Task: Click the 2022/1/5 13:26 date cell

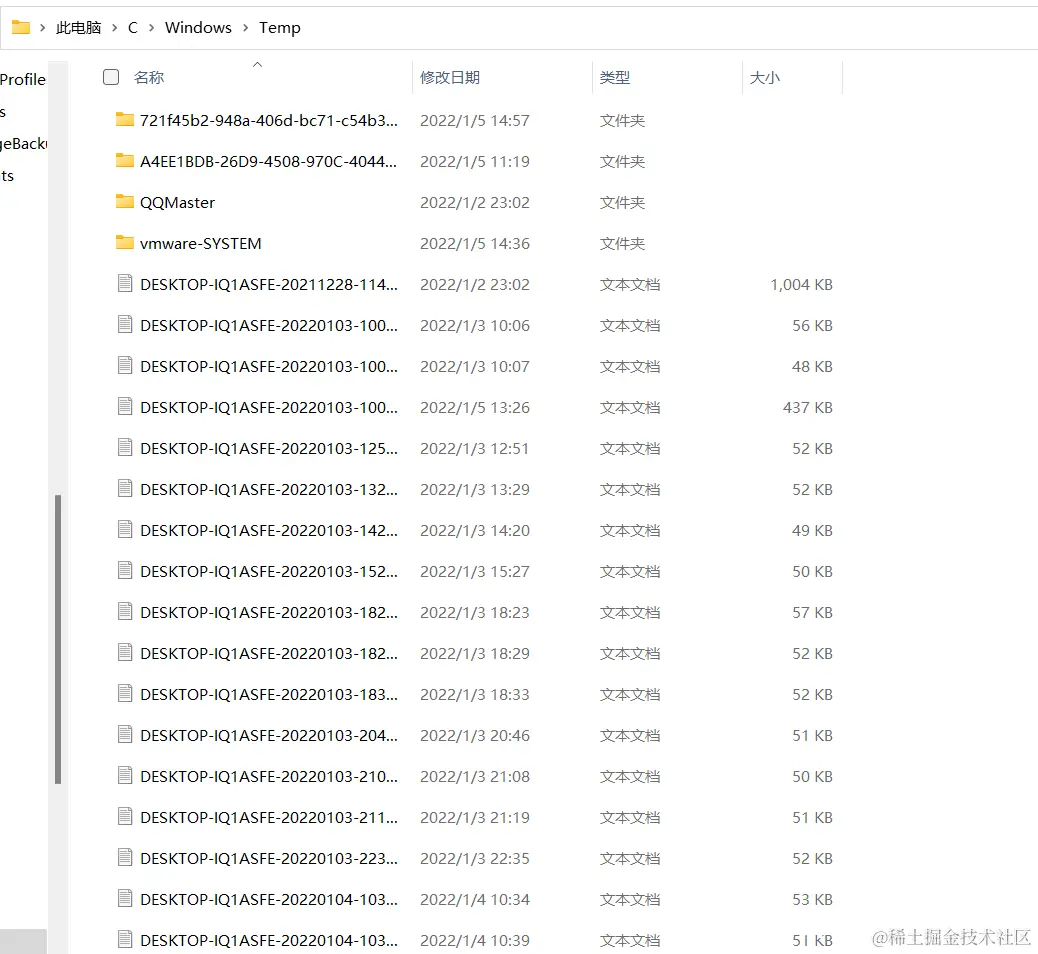Action: pyautogui.click(x=475, y=407)
